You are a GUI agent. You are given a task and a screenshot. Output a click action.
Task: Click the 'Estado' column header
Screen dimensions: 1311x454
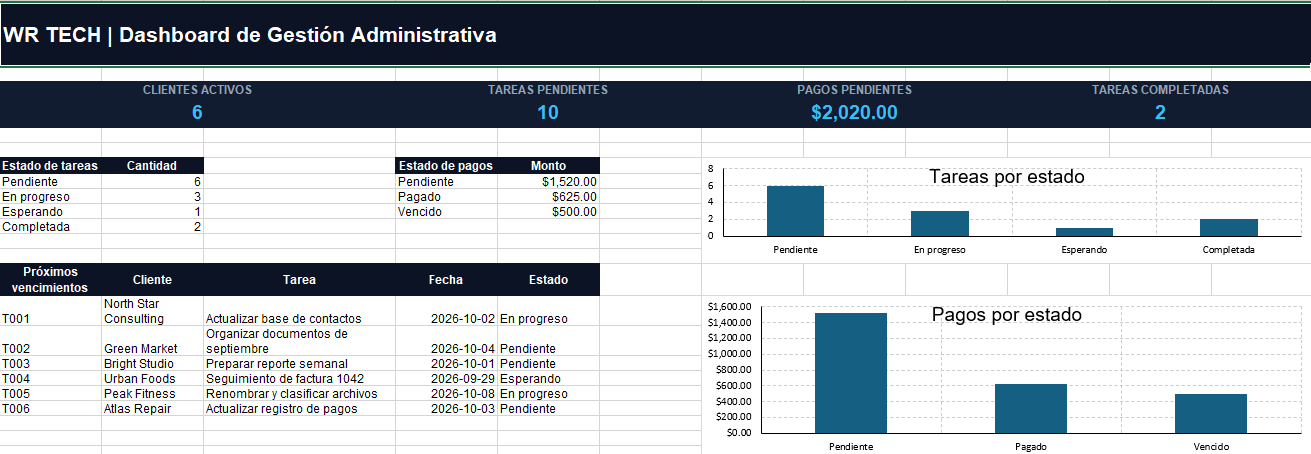pyautogui.click(x=548, y=280)
